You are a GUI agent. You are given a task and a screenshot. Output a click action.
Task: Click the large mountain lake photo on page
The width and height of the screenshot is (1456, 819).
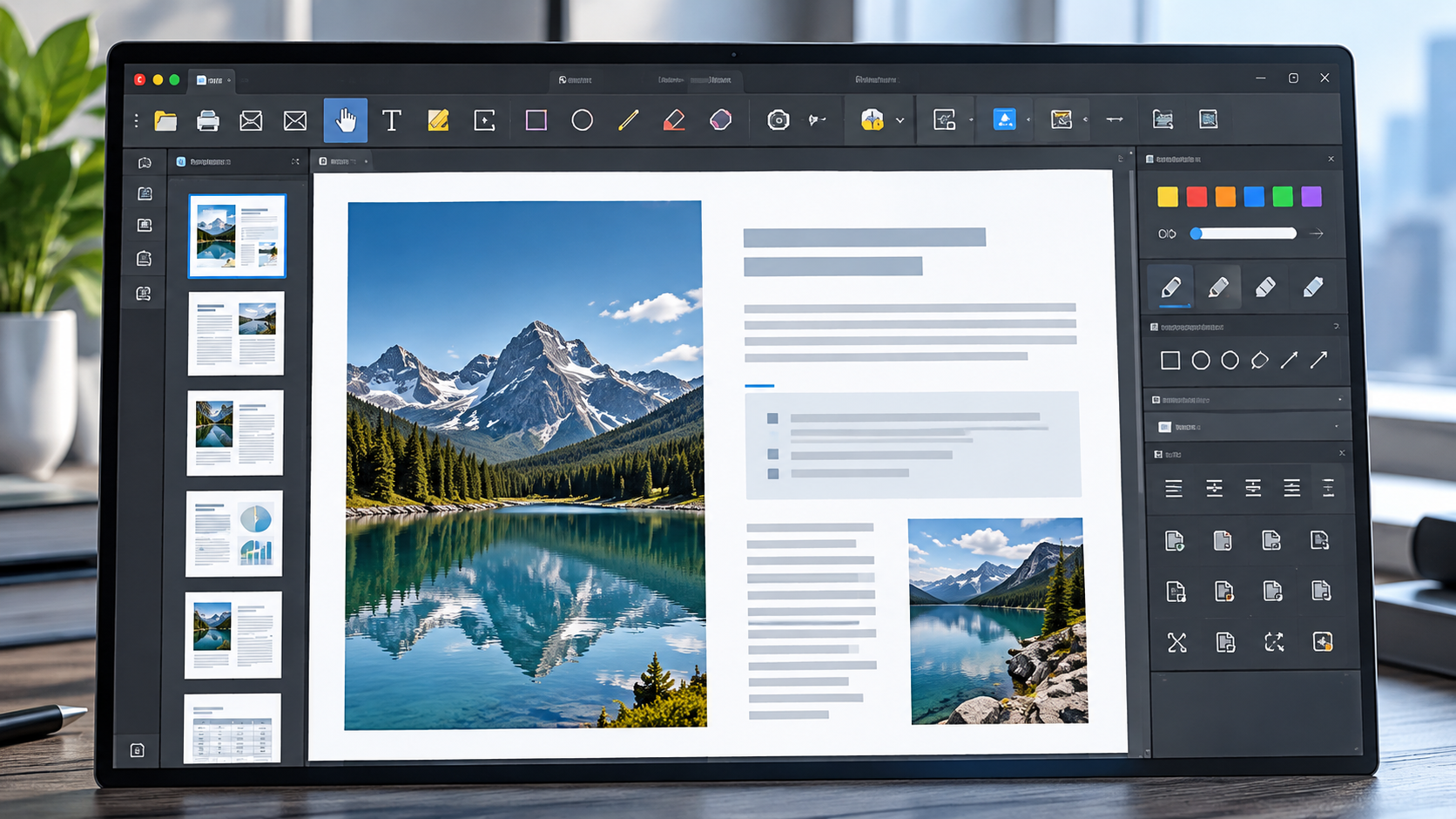525,465
